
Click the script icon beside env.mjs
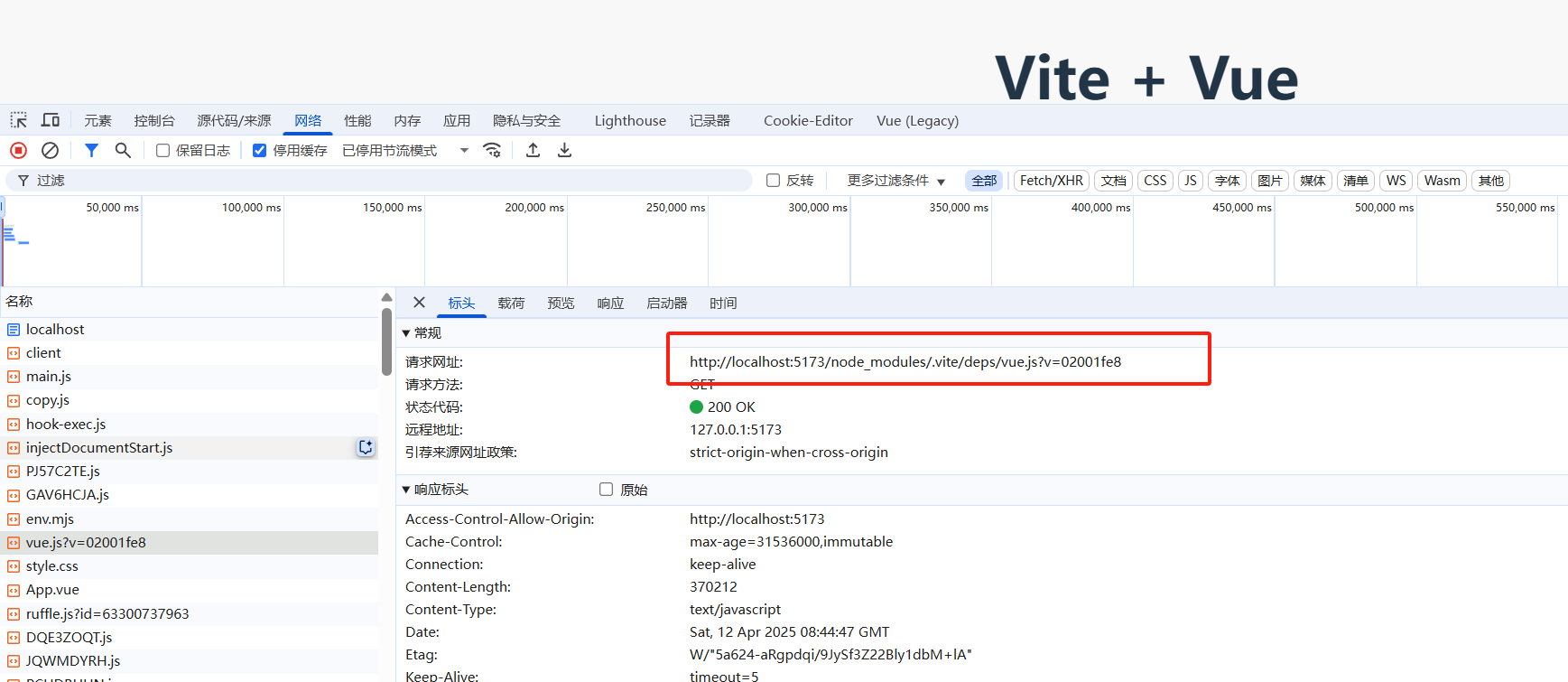(x=14, y=519)
